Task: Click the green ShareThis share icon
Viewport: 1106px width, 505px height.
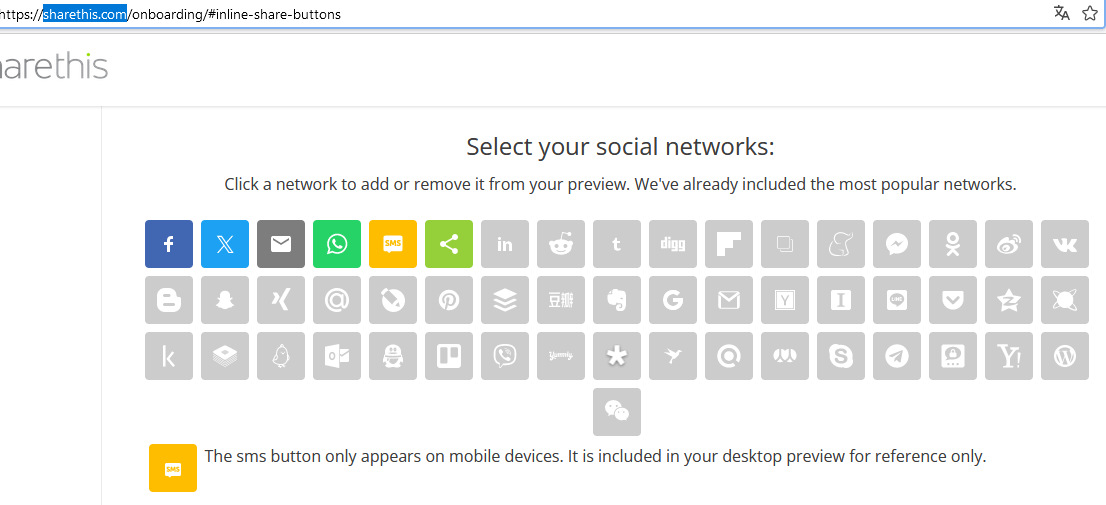Action: (x=449, y=244)
